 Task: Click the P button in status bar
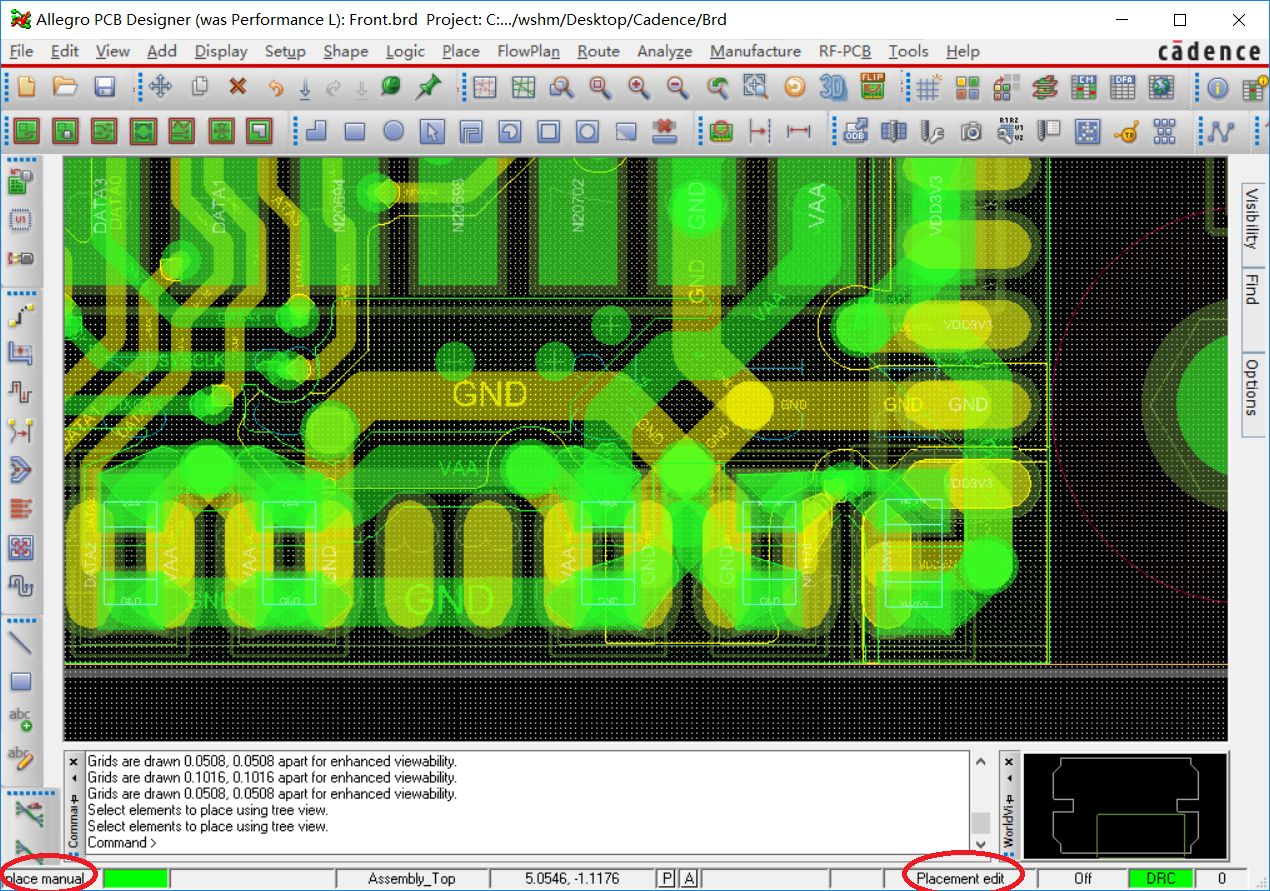667,878
